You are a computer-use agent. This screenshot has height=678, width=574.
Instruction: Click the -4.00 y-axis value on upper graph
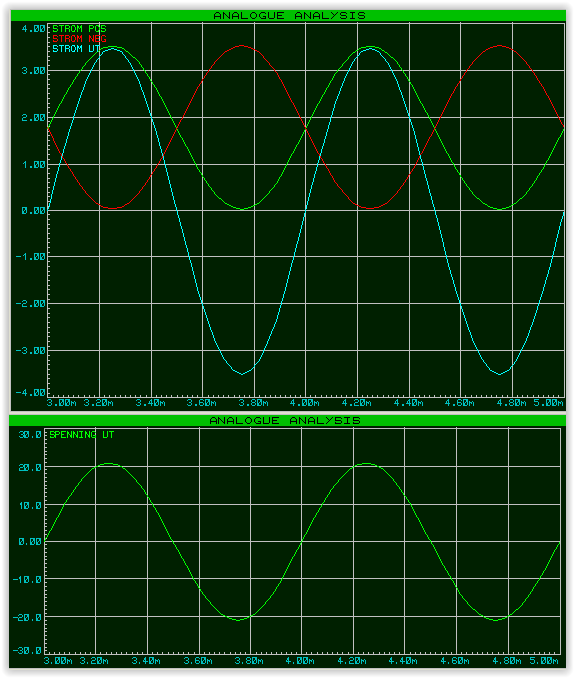pyautogui.click(x=30, y=393)
